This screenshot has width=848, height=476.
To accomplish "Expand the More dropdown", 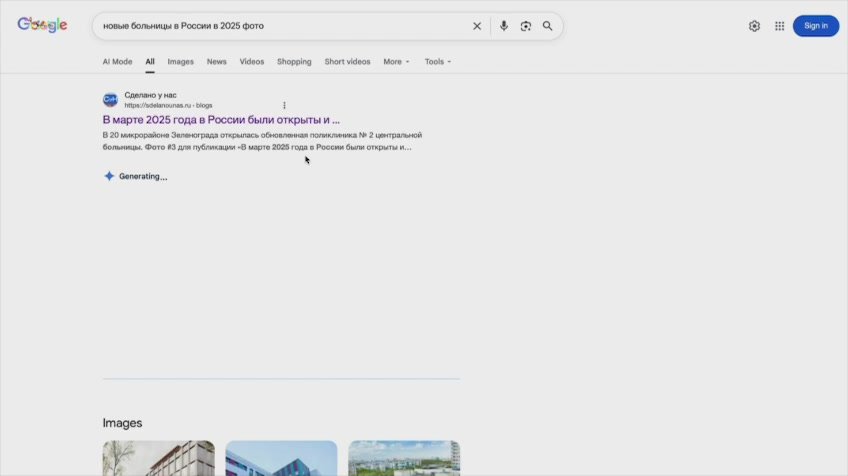I will tap(396, 62).
